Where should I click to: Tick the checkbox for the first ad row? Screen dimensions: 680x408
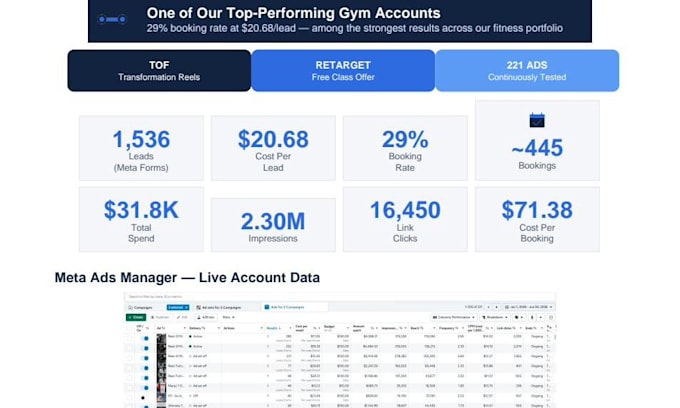point(129,338)
